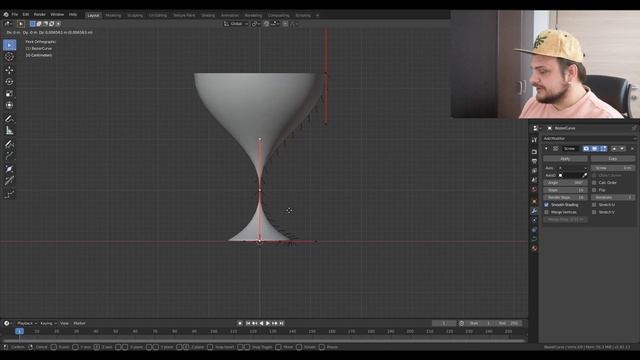Select the curve Radius tool
Image resolution: width=640 pixels, height=360 pixels.
(9, 169)
